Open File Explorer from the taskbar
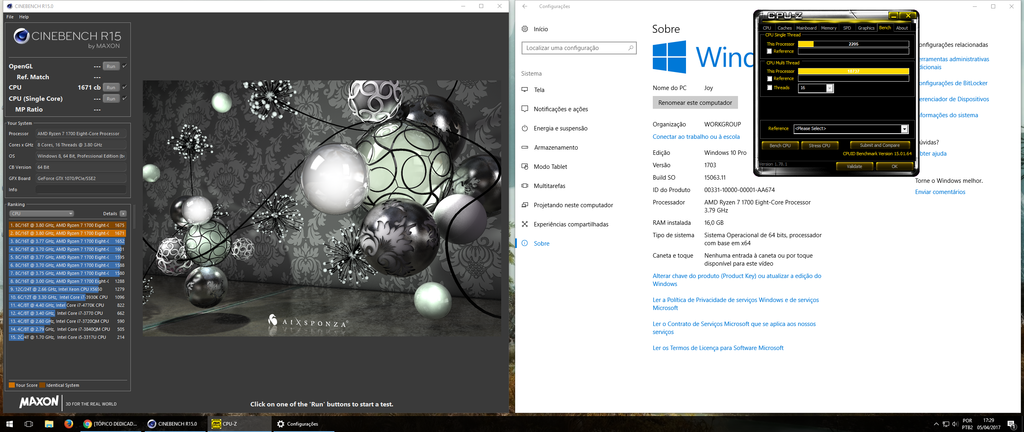Viewport: 1024px width, 432px height. click(x=48, y=424)
